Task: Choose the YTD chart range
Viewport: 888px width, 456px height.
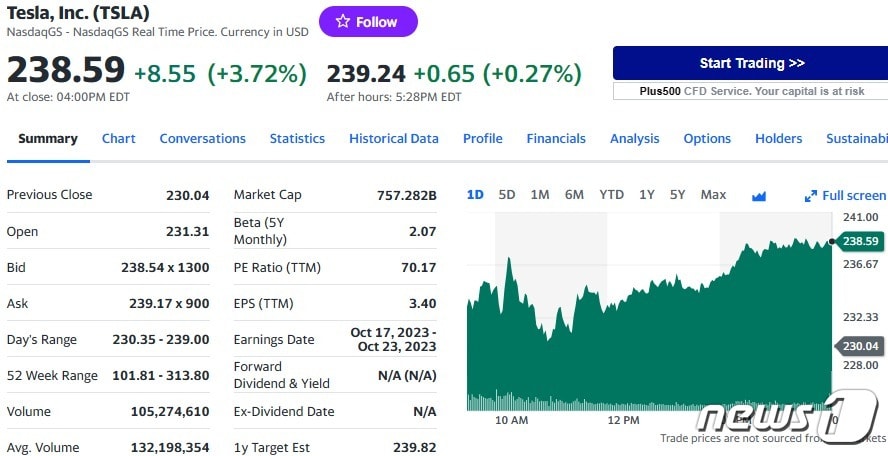Action: (611, 195)
